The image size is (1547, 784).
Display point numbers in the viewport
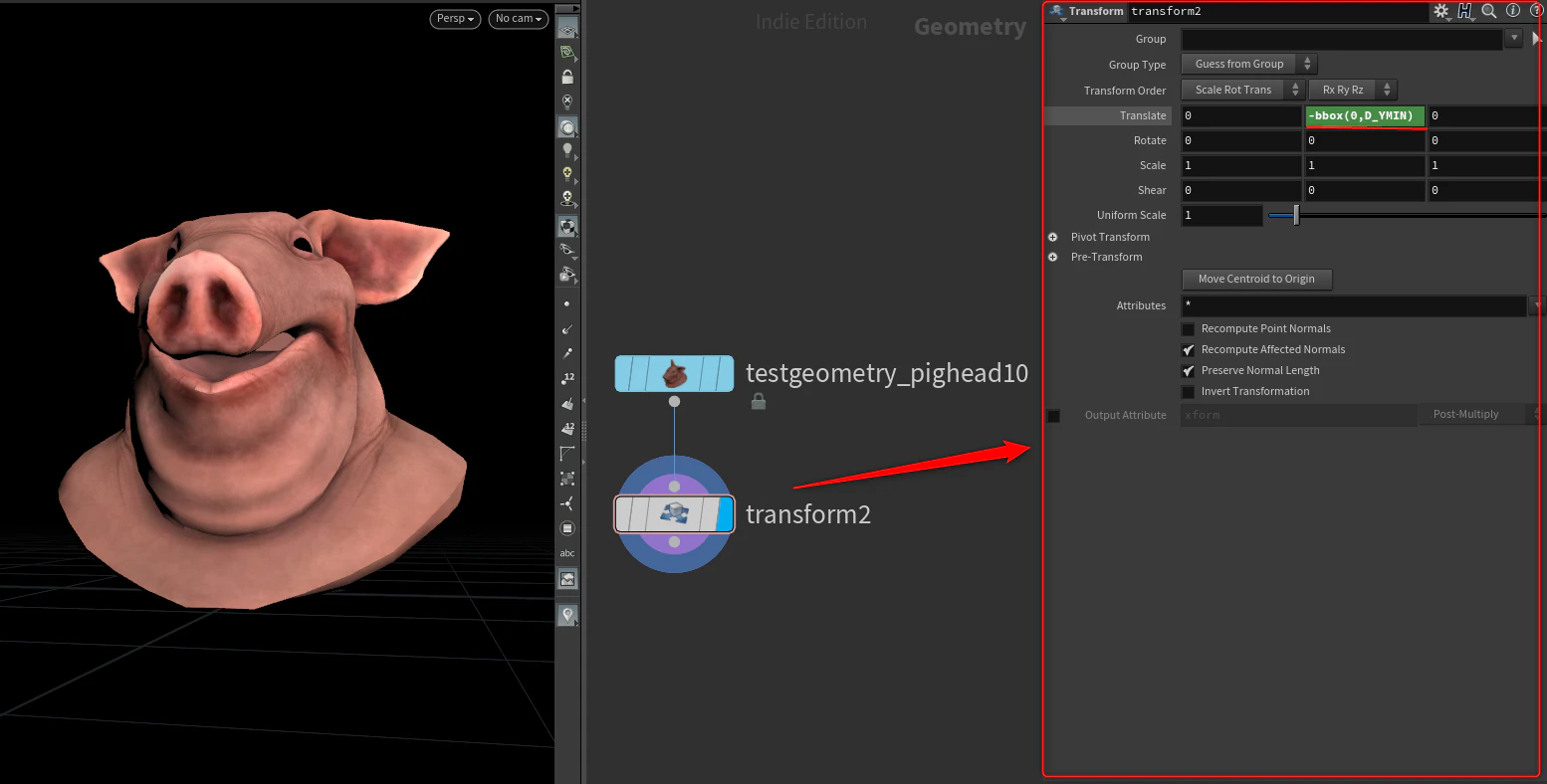(567, 378)
